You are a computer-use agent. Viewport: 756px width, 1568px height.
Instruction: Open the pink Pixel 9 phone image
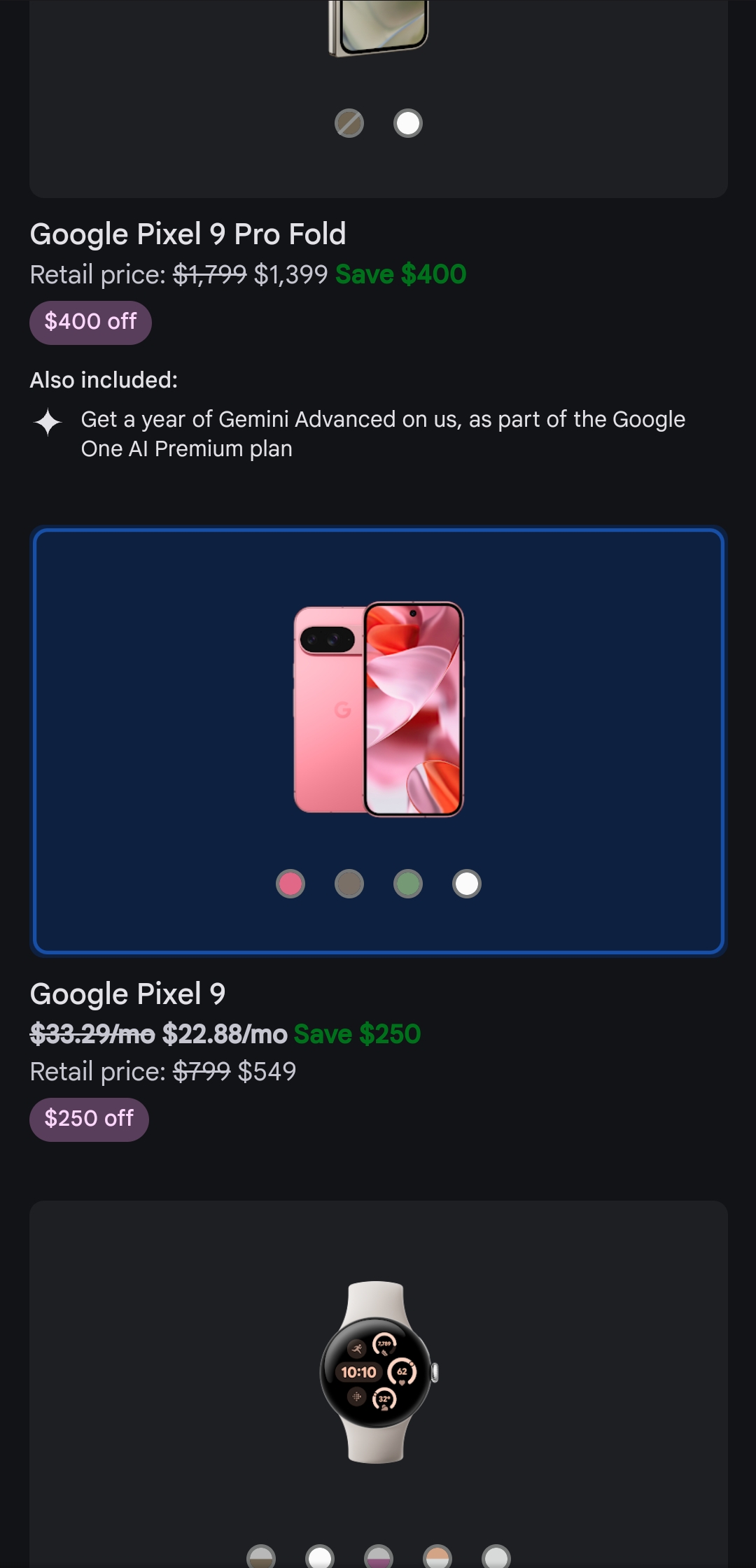(379, 709)
